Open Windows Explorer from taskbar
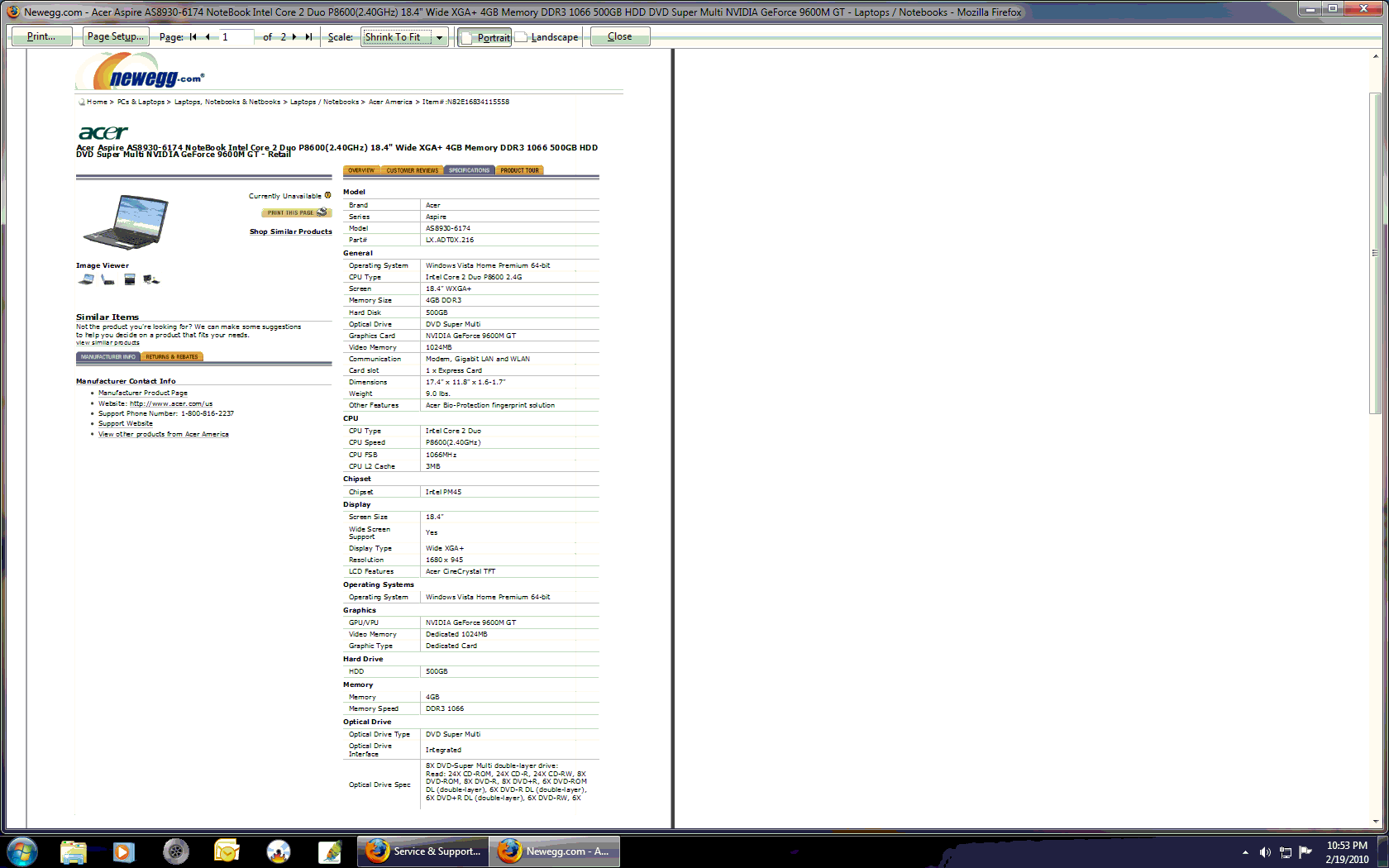Screen dimensions: 1389x868 [x=73, y=851]
